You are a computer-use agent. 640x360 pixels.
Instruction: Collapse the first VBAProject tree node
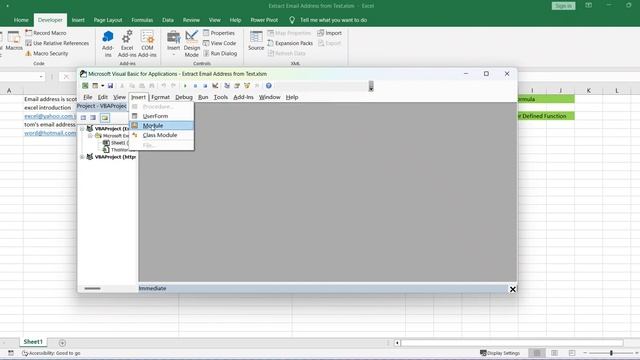coord(82,129)
